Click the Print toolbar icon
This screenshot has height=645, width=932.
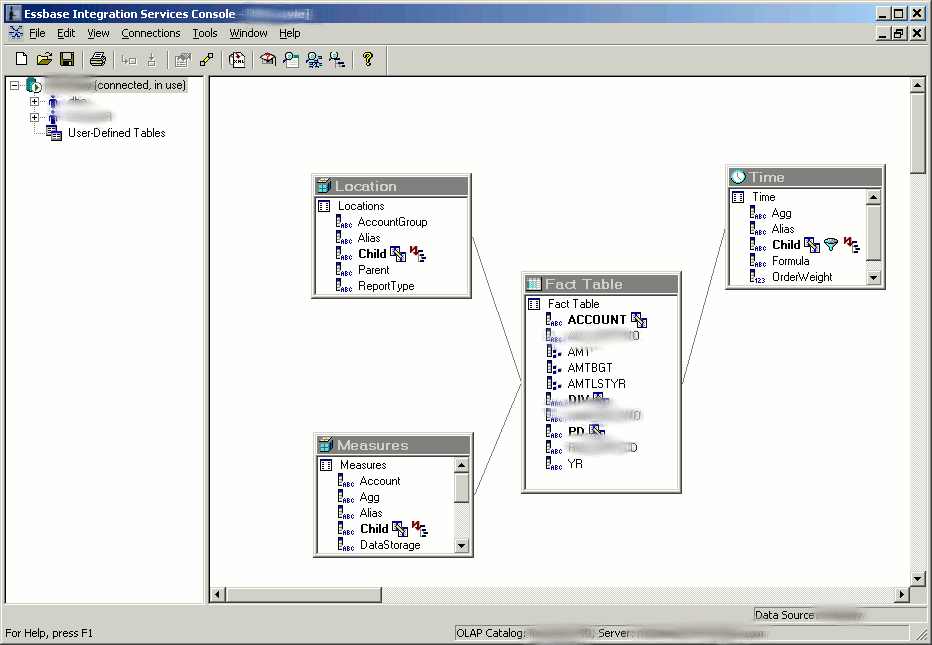coord(98,59)
